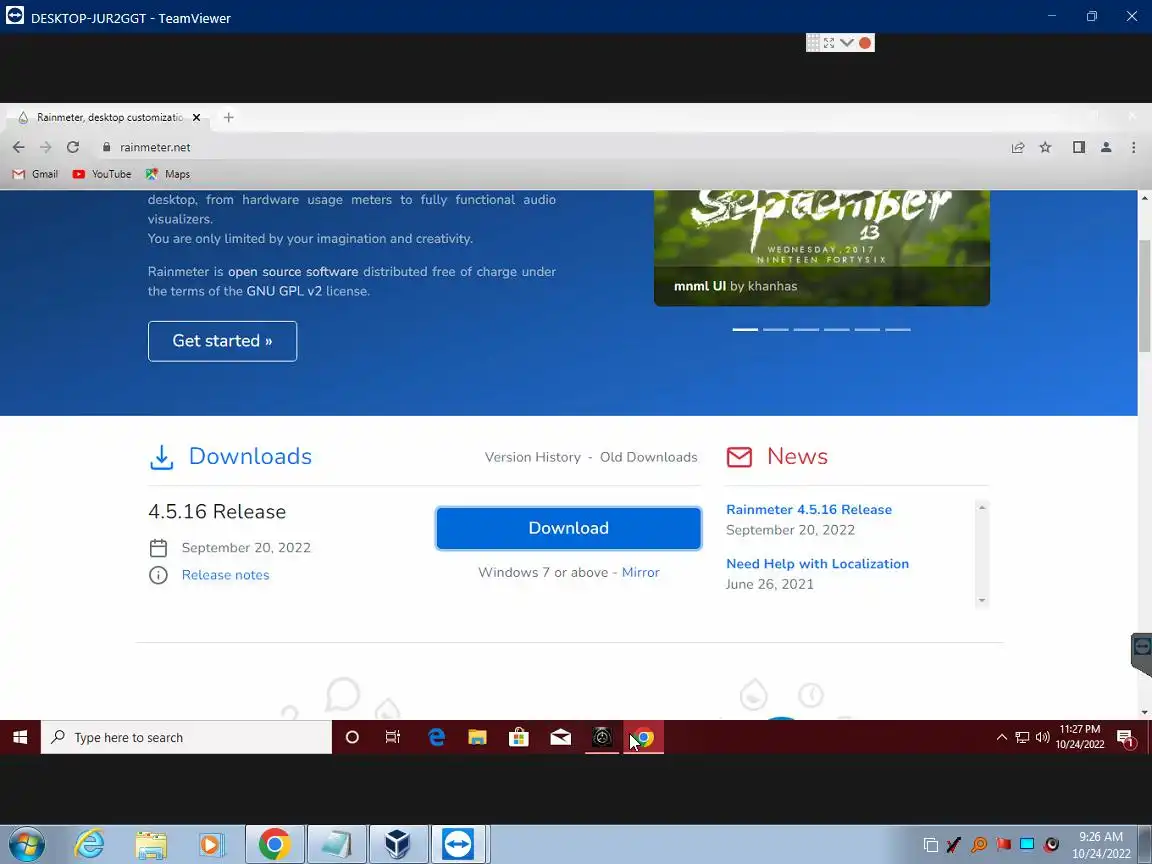Click the dotted grip handle on TeamViewer toolbar
Viewport: 1152px width, 864px height.
tap(813, 43)
